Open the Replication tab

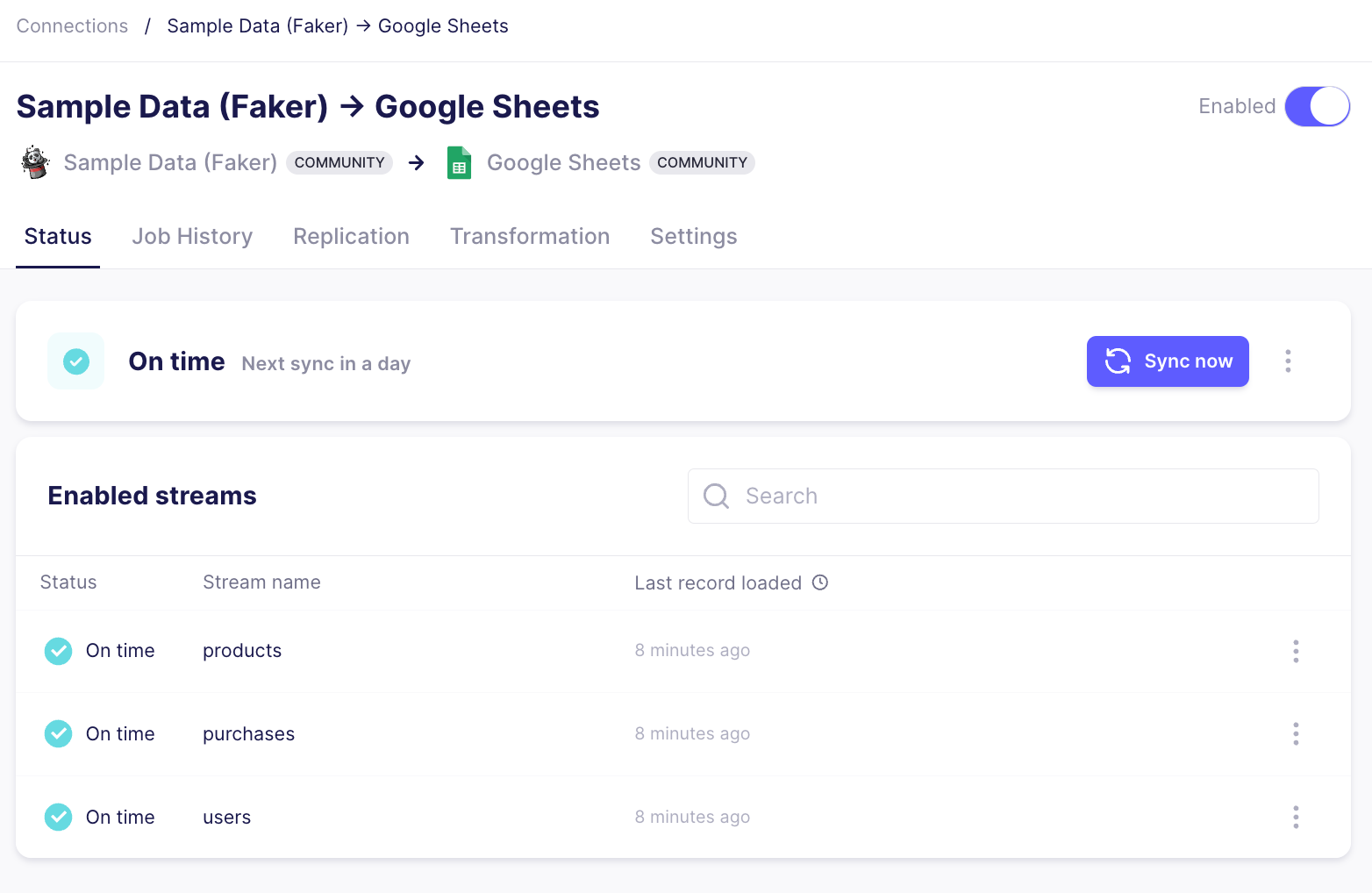[x=351, y=236]
